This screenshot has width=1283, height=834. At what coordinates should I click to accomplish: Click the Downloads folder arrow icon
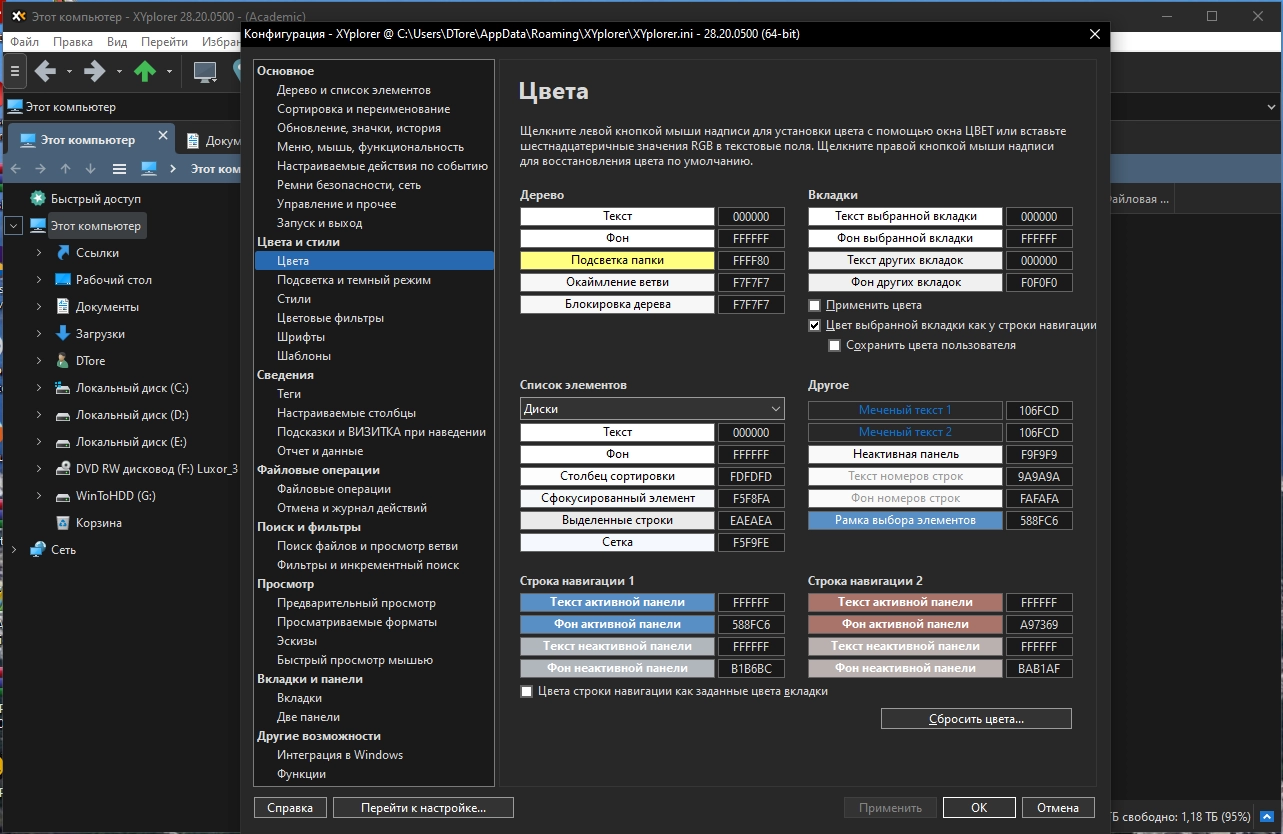(63, 334)
